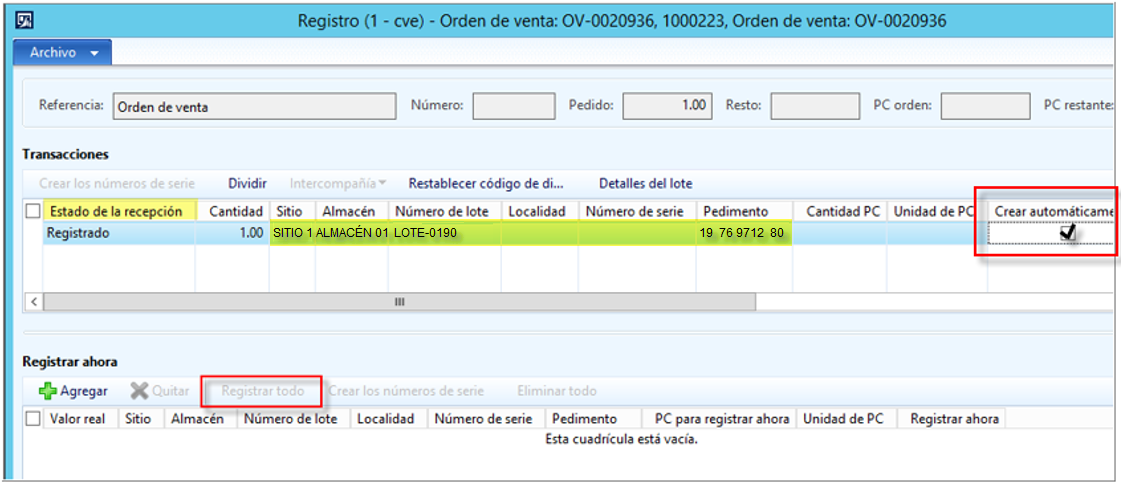This screenshot has width=1121, height=489.
Task: Click the Pedido field showing 1.00
Action: coord(666,106)
